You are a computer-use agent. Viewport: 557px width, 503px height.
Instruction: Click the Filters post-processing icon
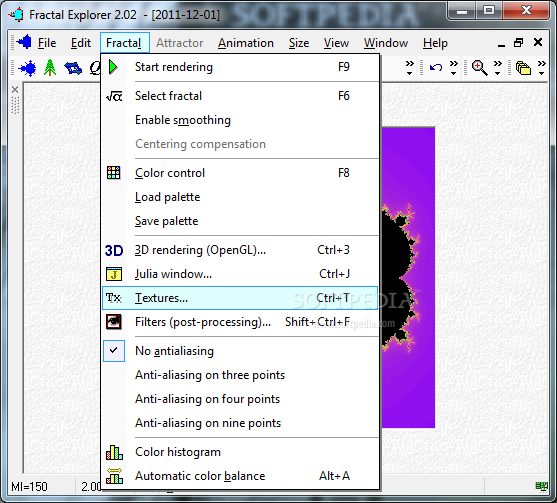(x=114, y=322)
